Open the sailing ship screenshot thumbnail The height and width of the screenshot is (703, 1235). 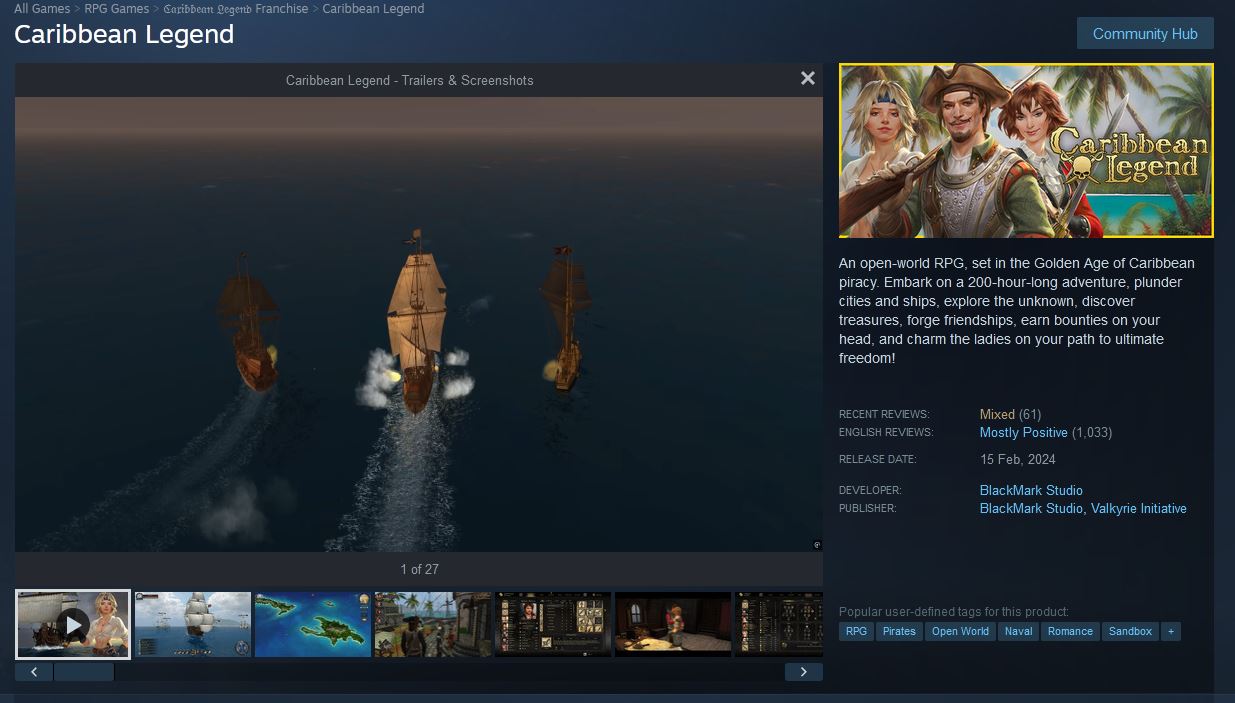pos(193,625)
